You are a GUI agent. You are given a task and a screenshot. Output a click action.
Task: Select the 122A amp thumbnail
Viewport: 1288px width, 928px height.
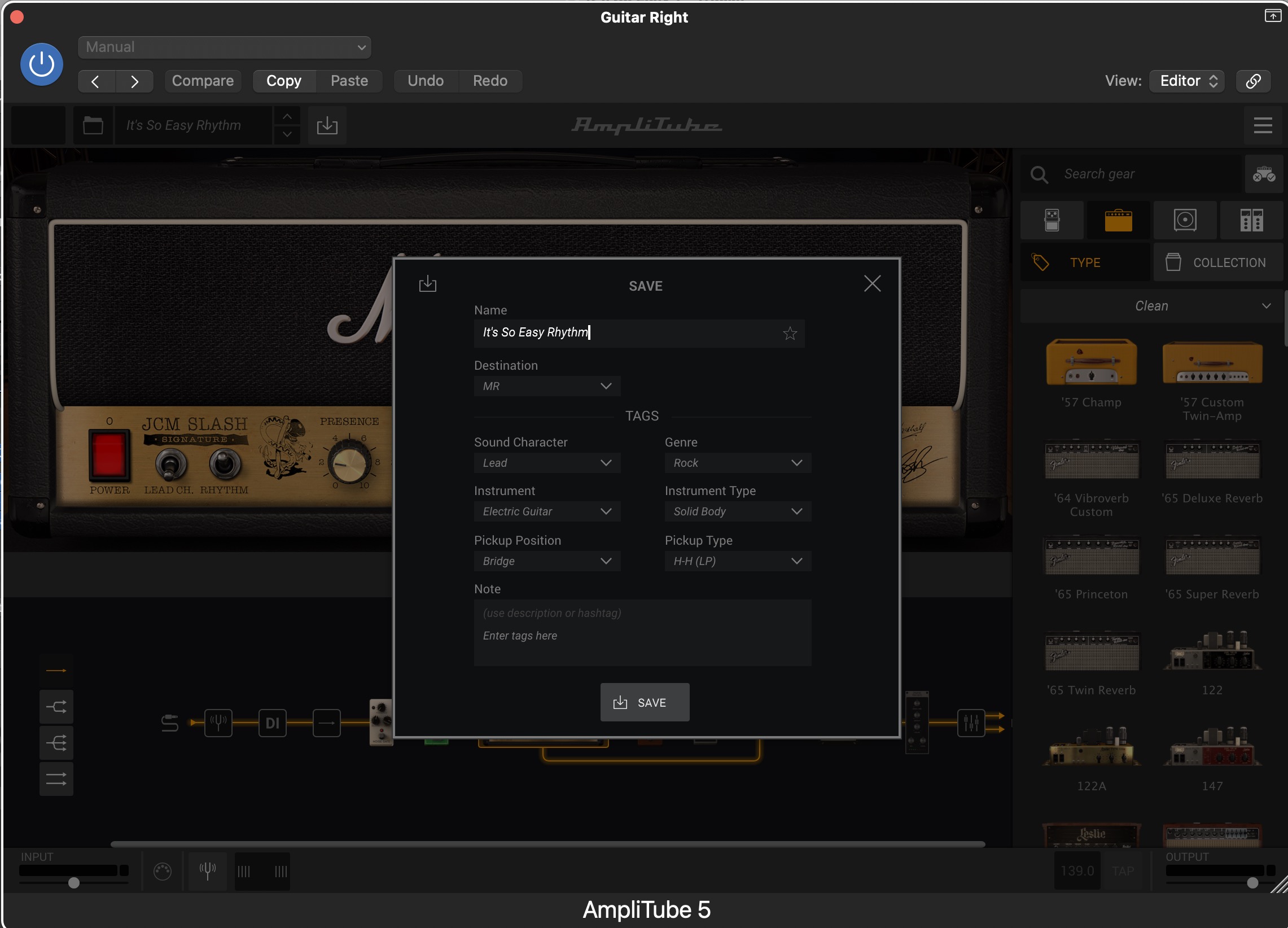(x=1092, y=746)
